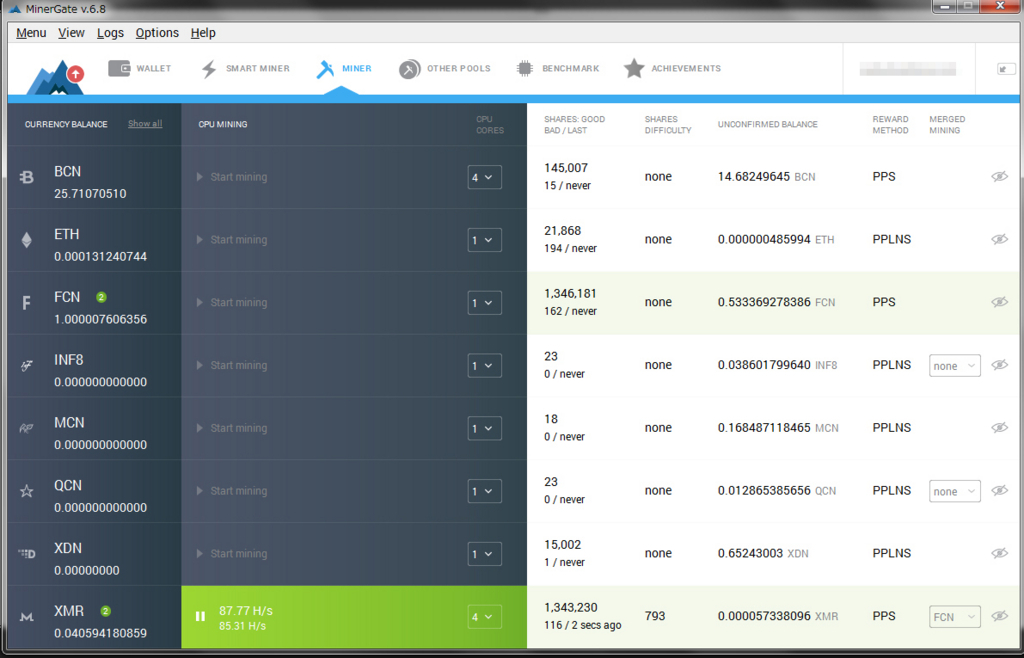This screenshot has height=658, width=1024.
Task: Click the red update arrow badge
Action: pos(76,74)
